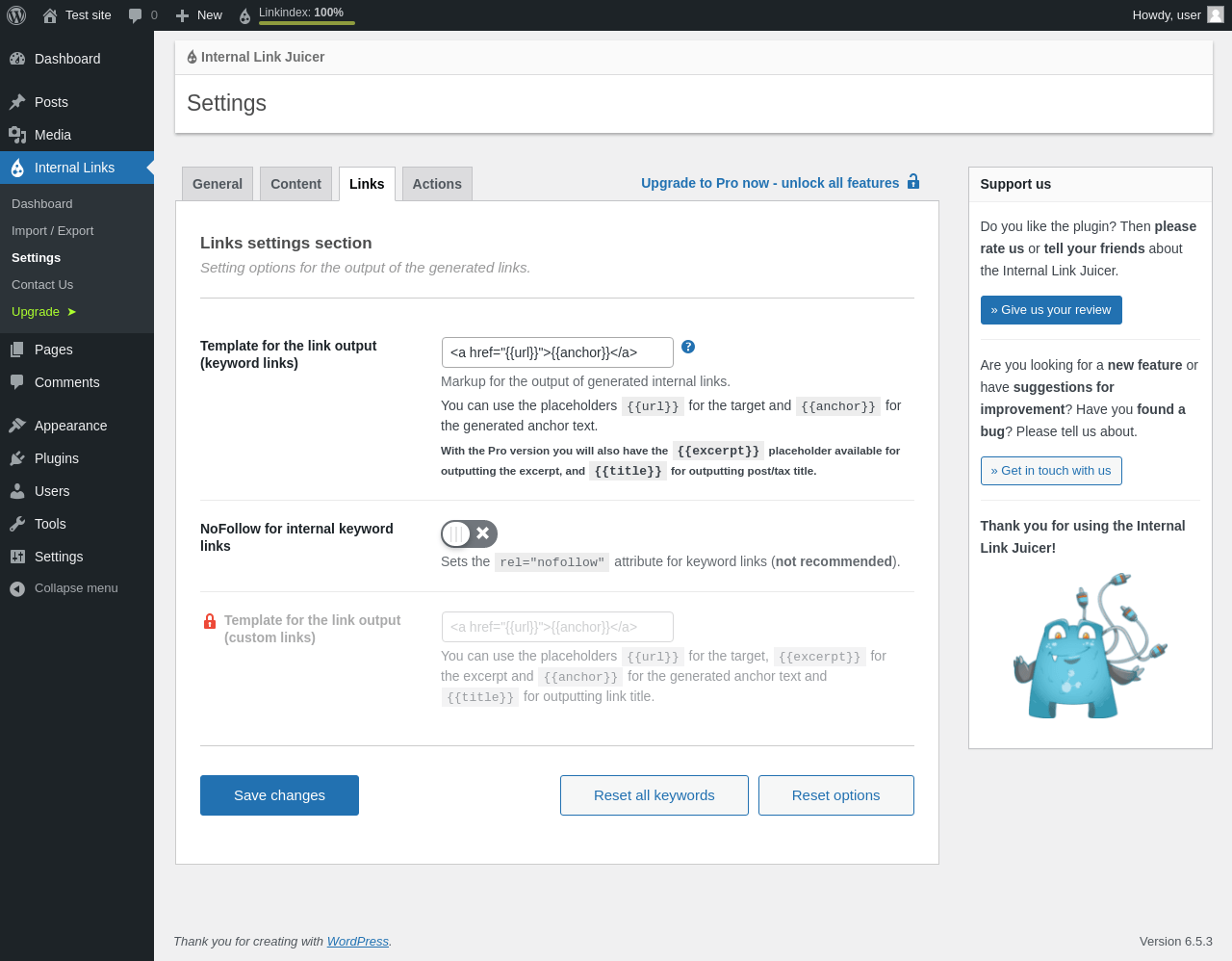Click the Support us panel heading
The image size is (1232, 961).
click(1015, 184)
